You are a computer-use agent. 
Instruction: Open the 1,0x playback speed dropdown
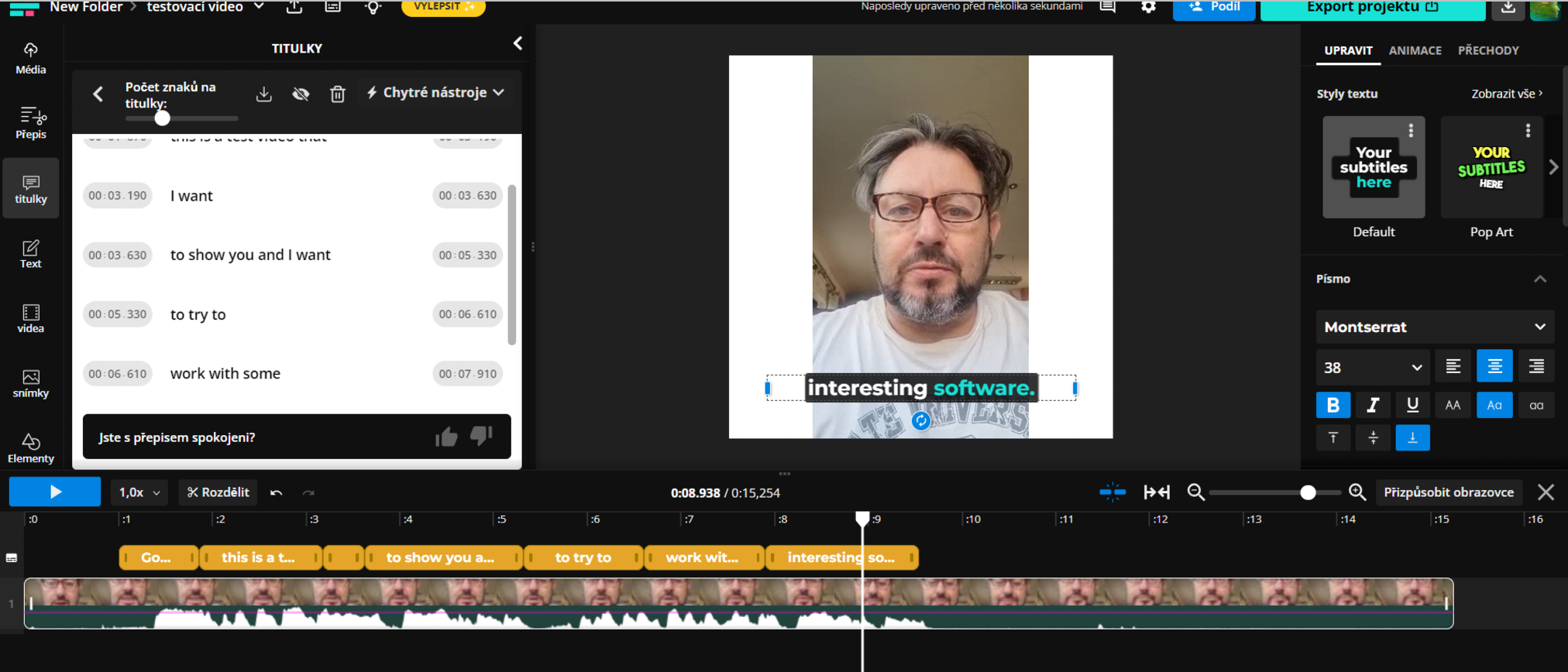pyautogui.click(x=139, y=492)
